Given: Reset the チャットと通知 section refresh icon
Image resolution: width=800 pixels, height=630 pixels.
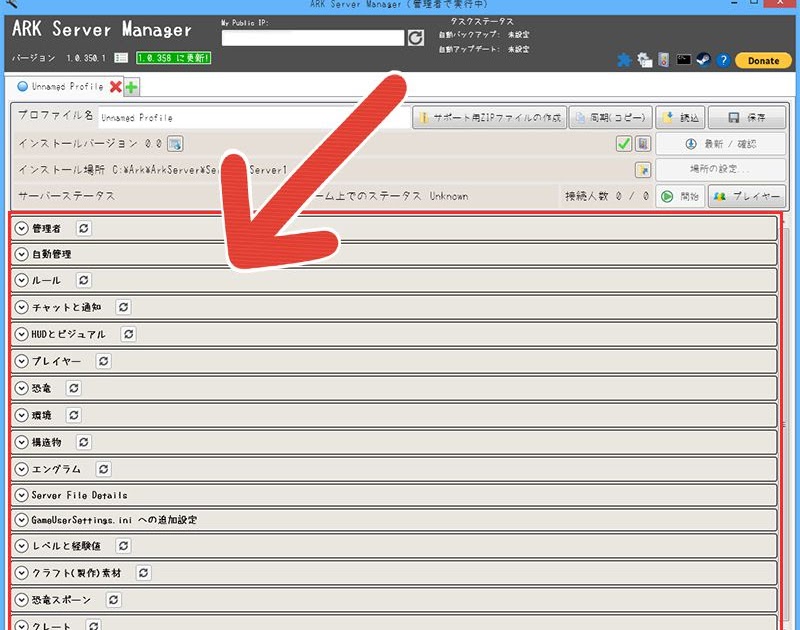Looking at the screenshot, I should click(x=123, y=307).
